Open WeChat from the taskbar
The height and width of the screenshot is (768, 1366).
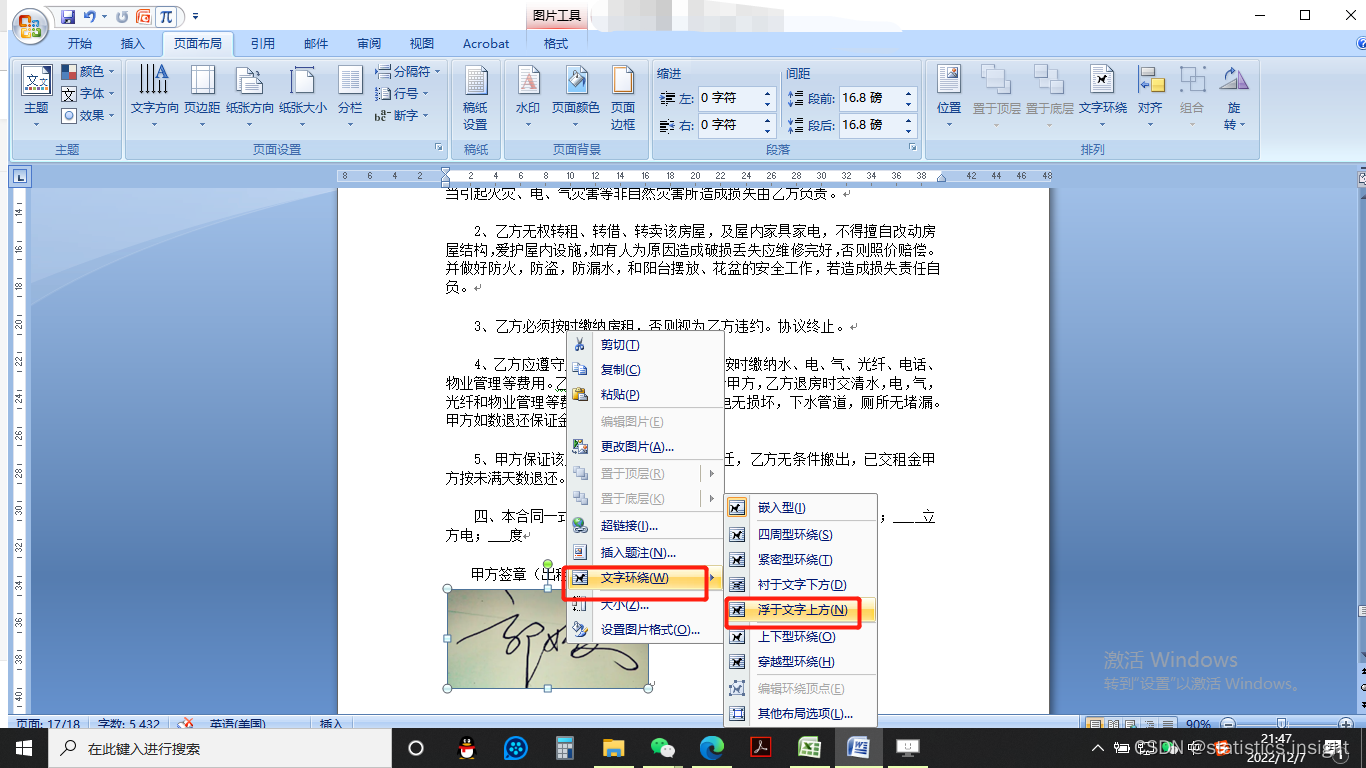(x=662, y=747)
